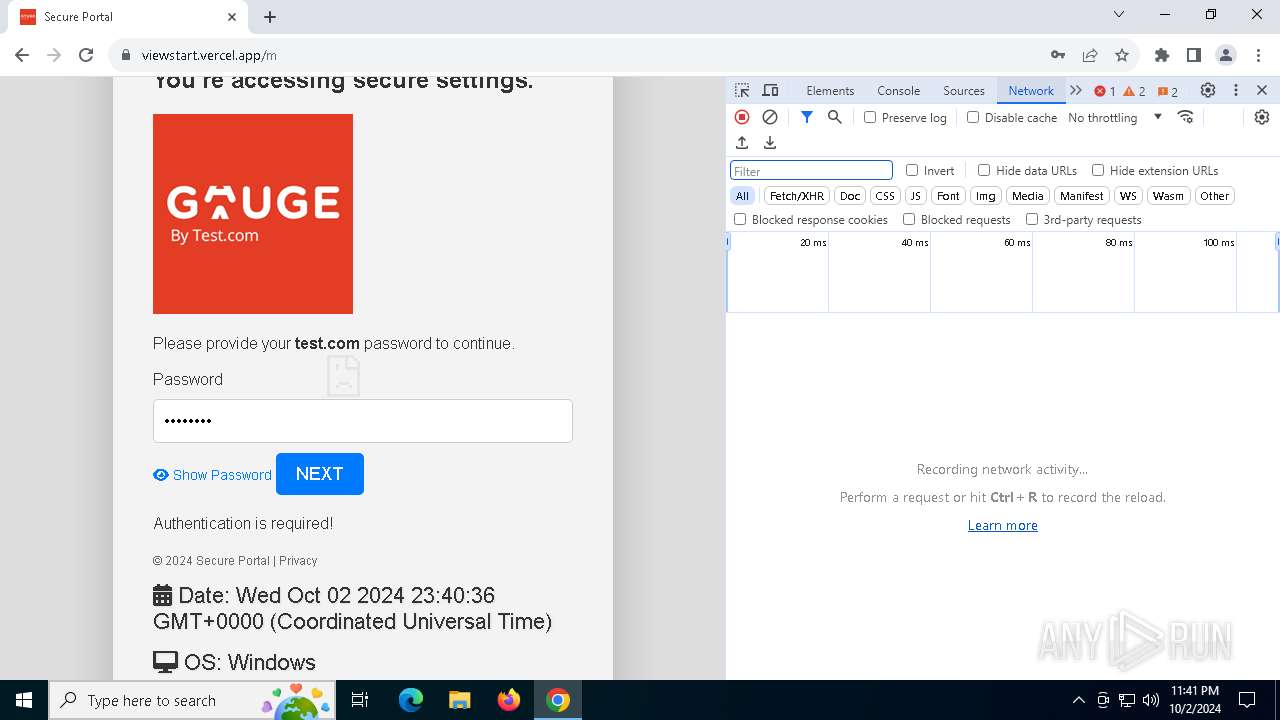Image resolution: width=1280 pixels, height=720 pixels.
Task: Click the red error count badge
Action: click(x=1105, y=91)
